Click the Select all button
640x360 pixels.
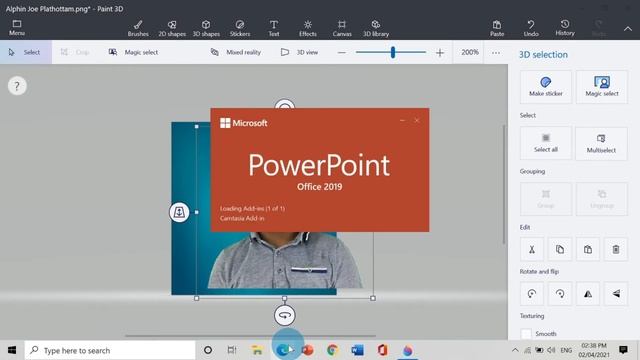[546, 143]
